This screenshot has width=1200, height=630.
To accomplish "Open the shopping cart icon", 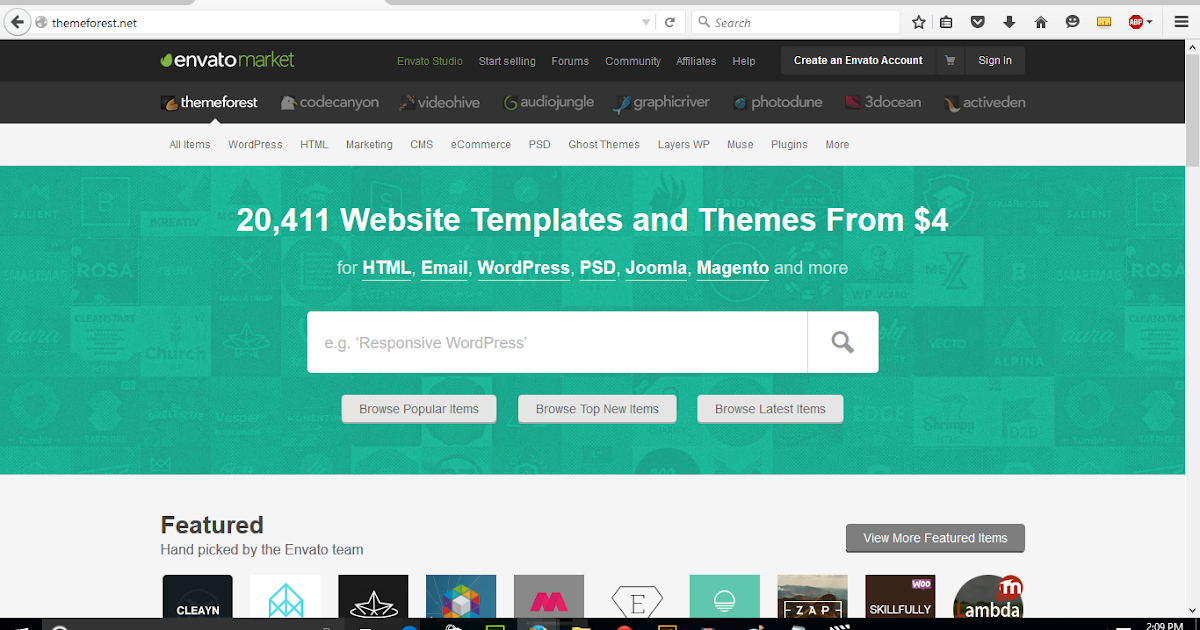I will [x=950, y=60].
